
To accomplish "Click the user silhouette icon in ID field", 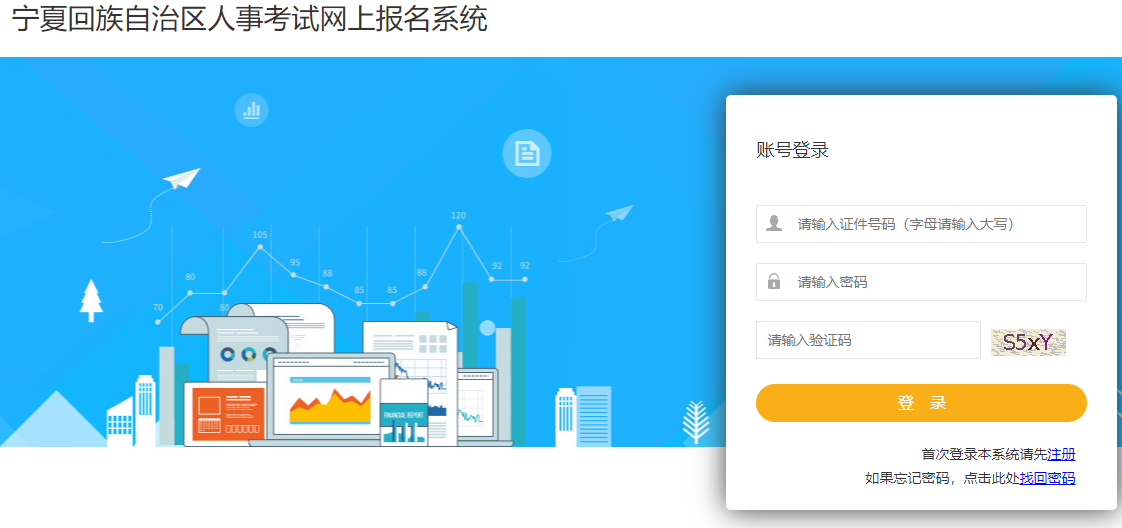I will tap(774, 224).
